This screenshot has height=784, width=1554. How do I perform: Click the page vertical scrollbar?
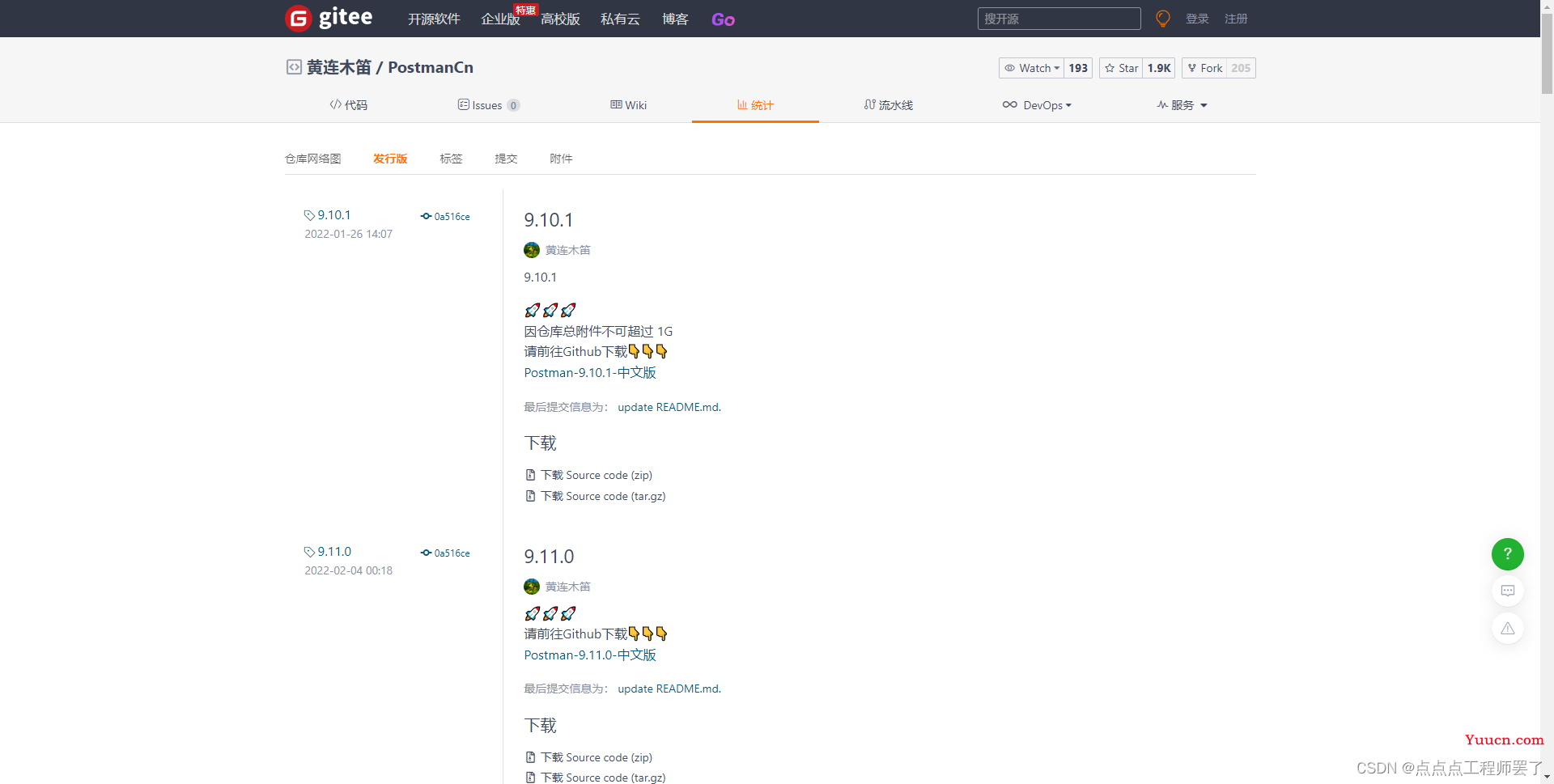(1547, 52)
